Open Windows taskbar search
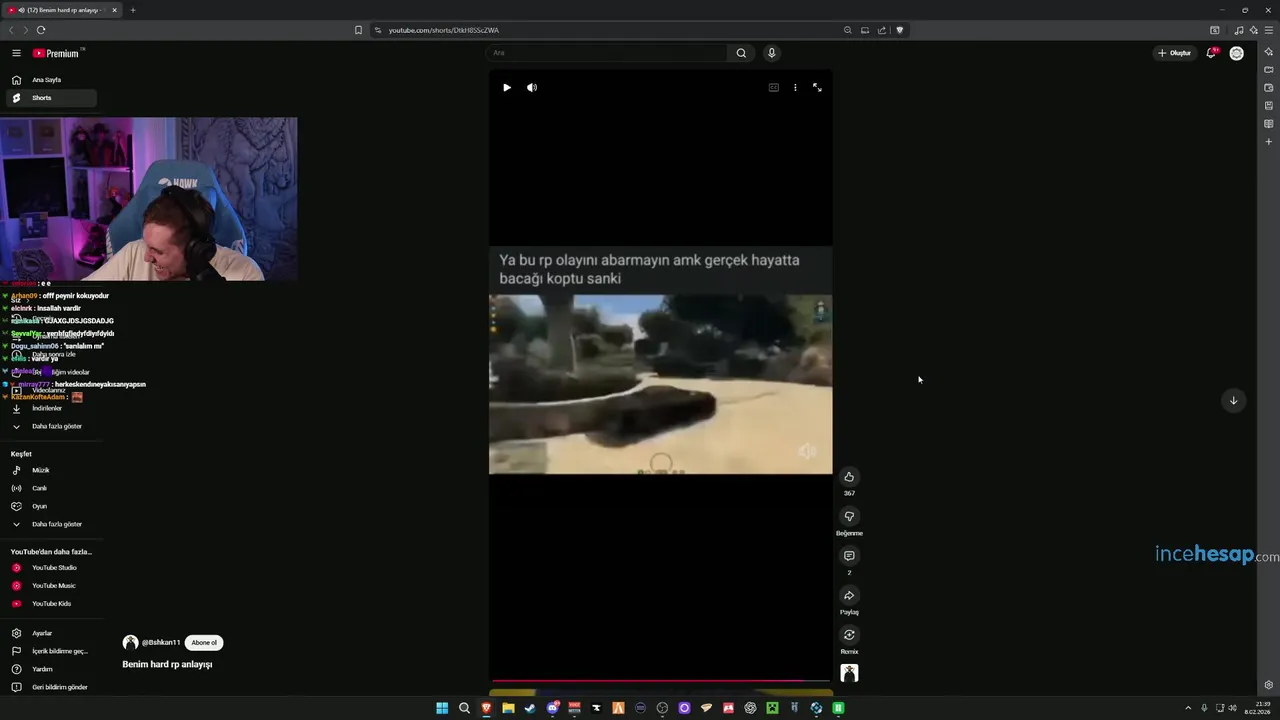The width and height of the screenshot is (1280, 720). 464,708
